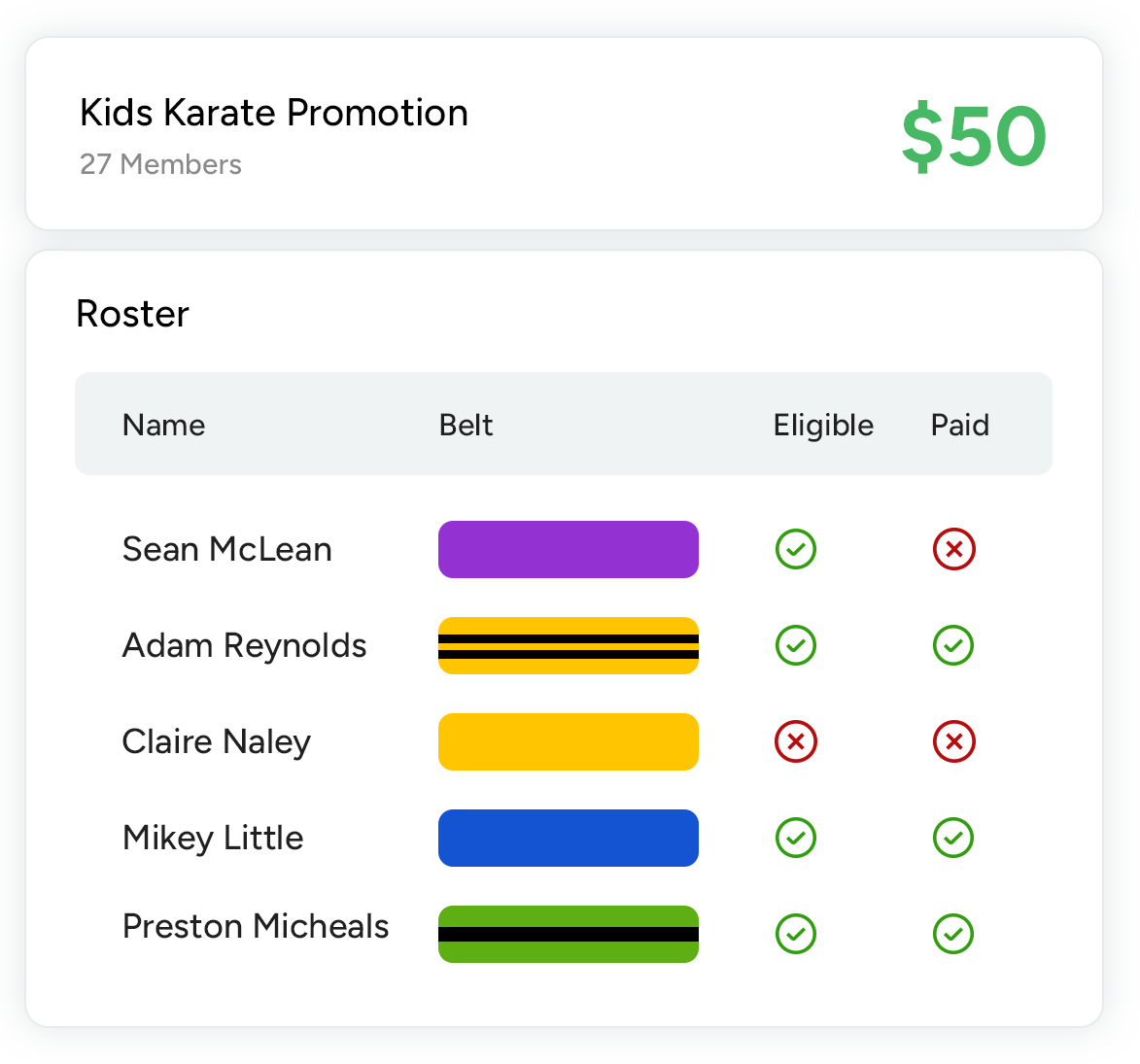Click Sean McLean's red unpaid X icon
The width and height of the screenshot is (1140, 1064).
[953, 549]
